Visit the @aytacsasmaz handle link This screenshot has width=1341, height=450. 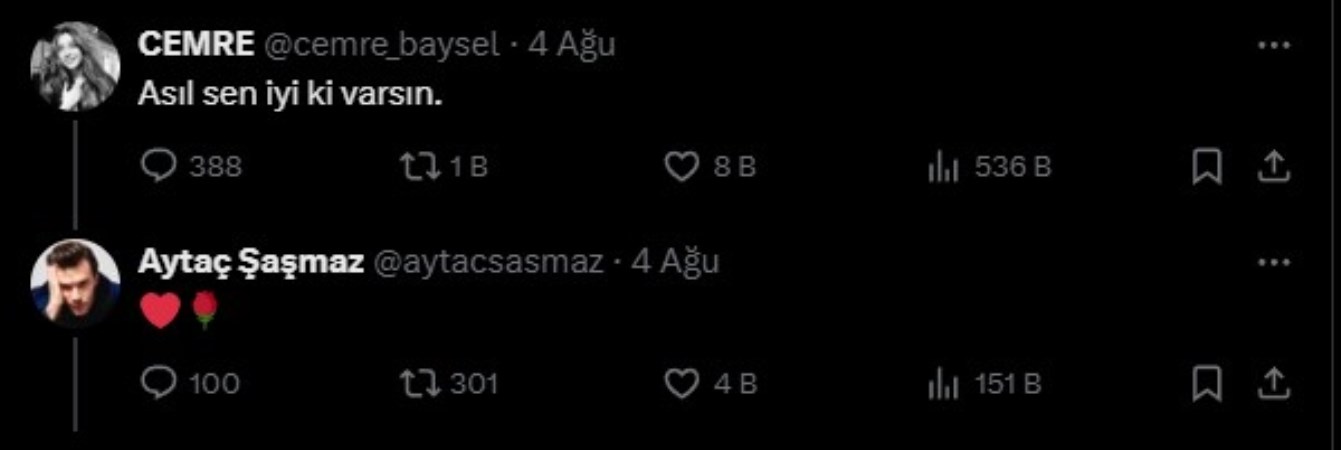(x=488, y=262)
